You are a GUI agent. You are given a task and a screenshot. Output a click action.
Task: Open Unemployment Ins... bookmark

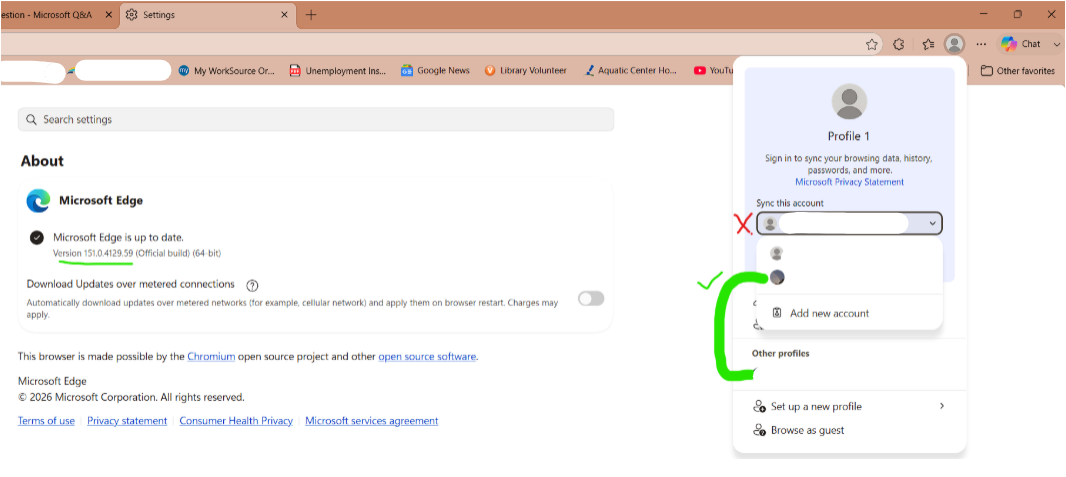pyautogui.click(x=338, y=71)
